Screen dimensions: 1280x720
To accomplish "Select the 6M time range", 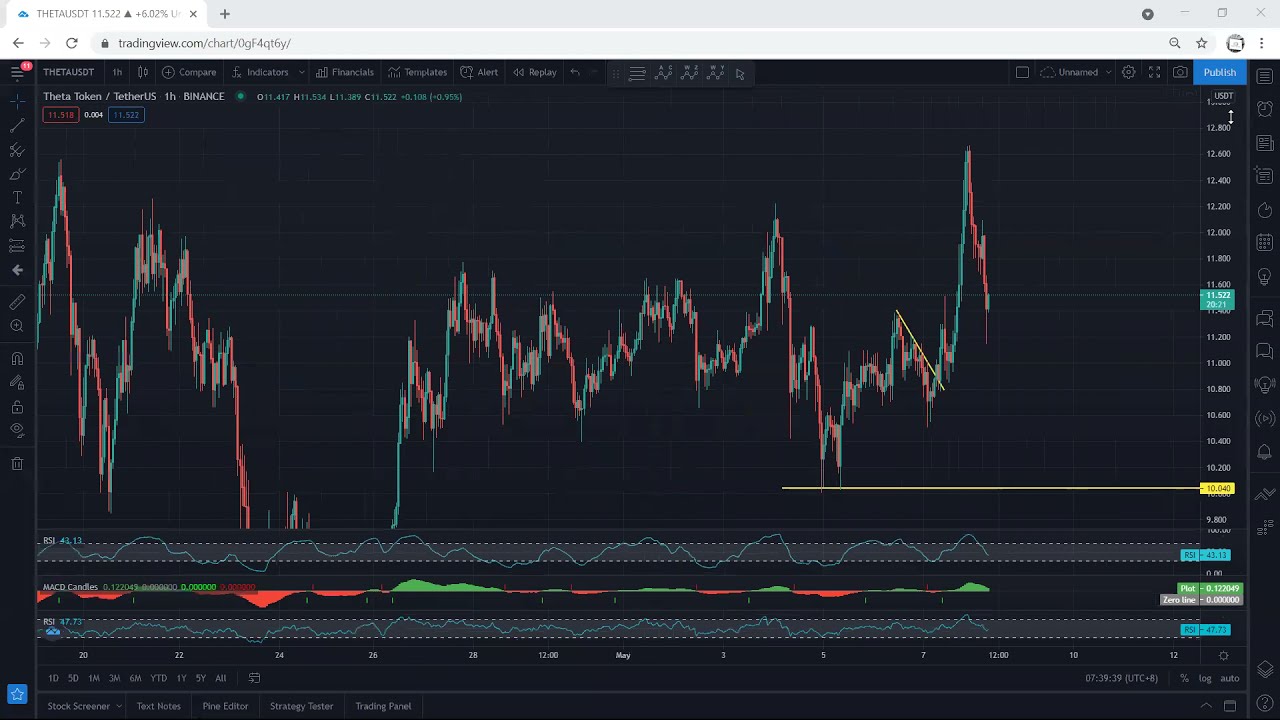I will [x=135, y=678].
